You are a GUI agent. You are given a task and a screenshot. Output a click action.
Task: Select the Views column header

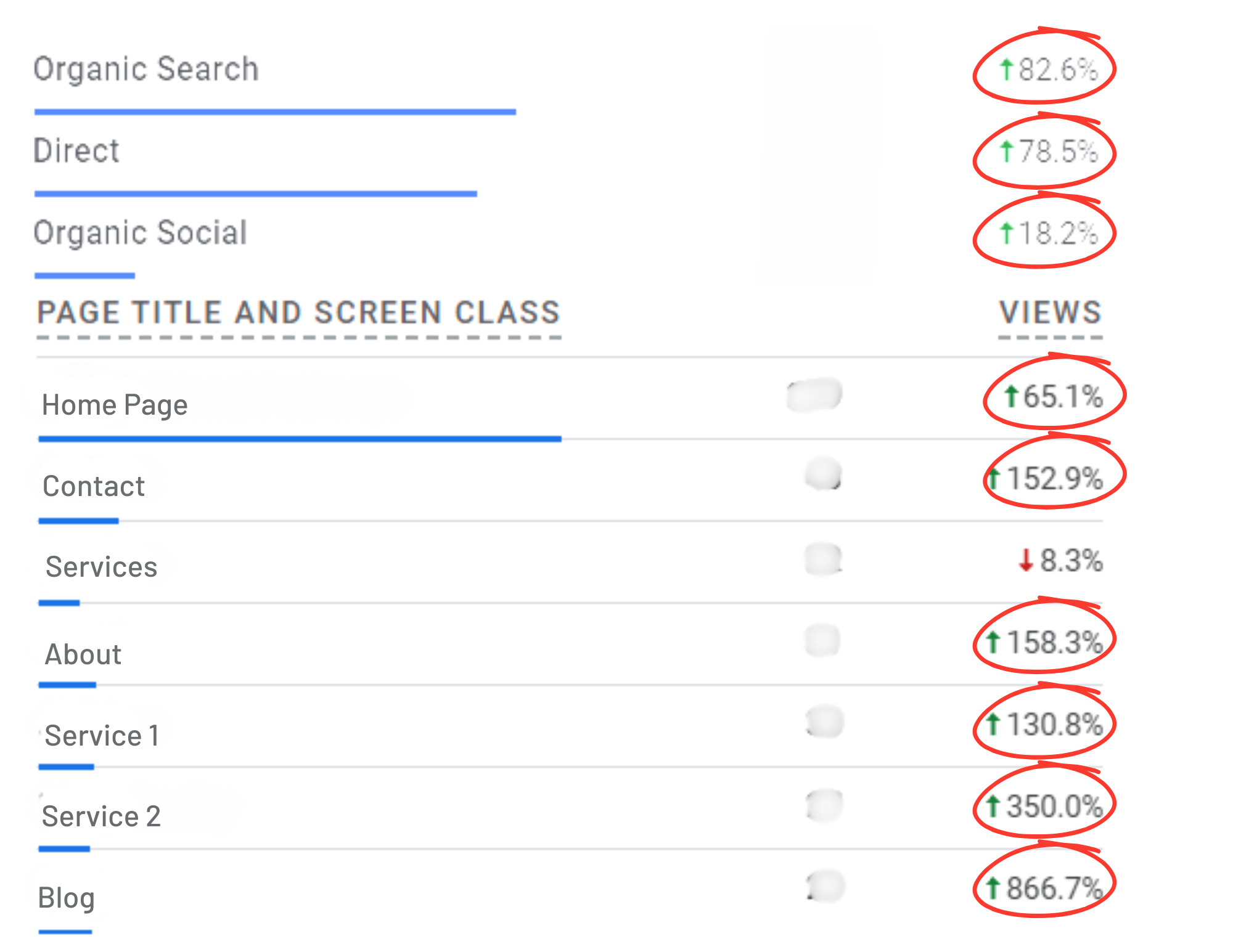click(x=1050, y=312)
